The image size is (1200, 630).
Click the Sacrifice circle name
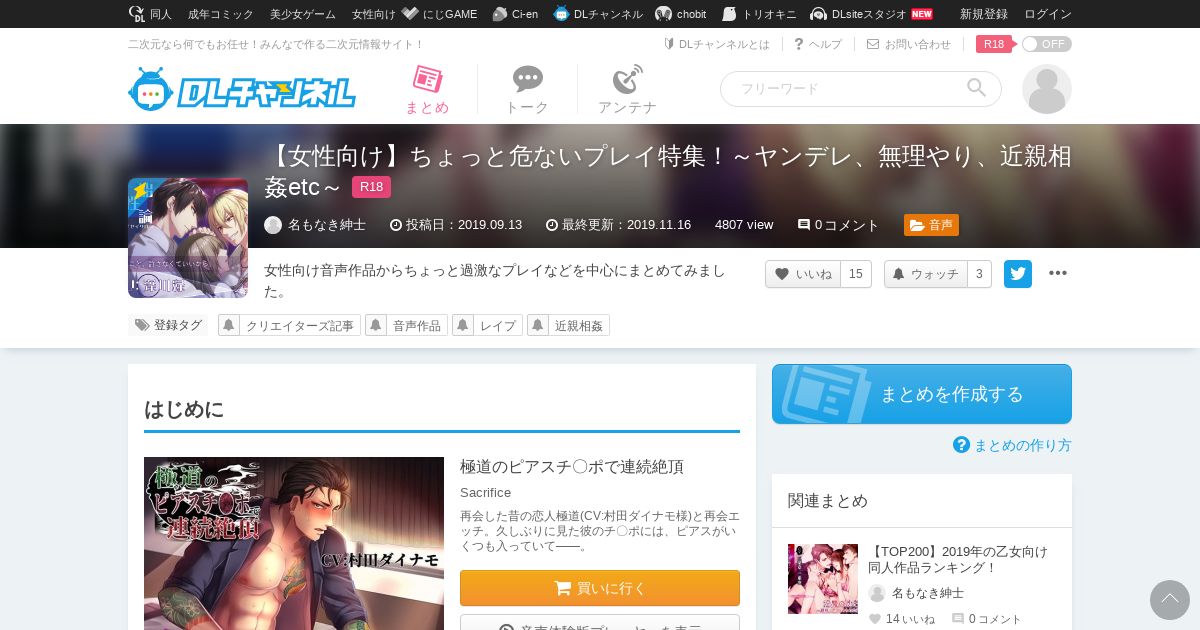click(x=485, y=492)
